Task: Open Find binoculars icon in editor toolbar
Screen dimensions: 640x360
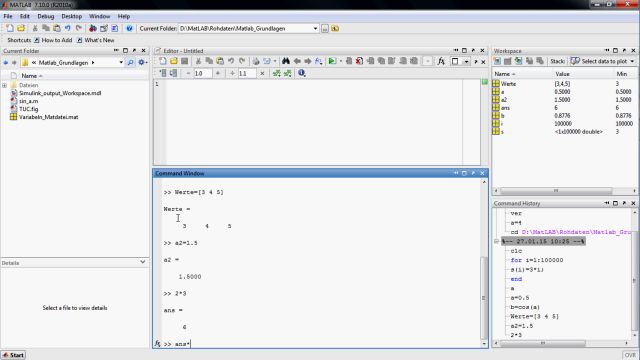Action: pyautogui.click(x=286, y=61)
